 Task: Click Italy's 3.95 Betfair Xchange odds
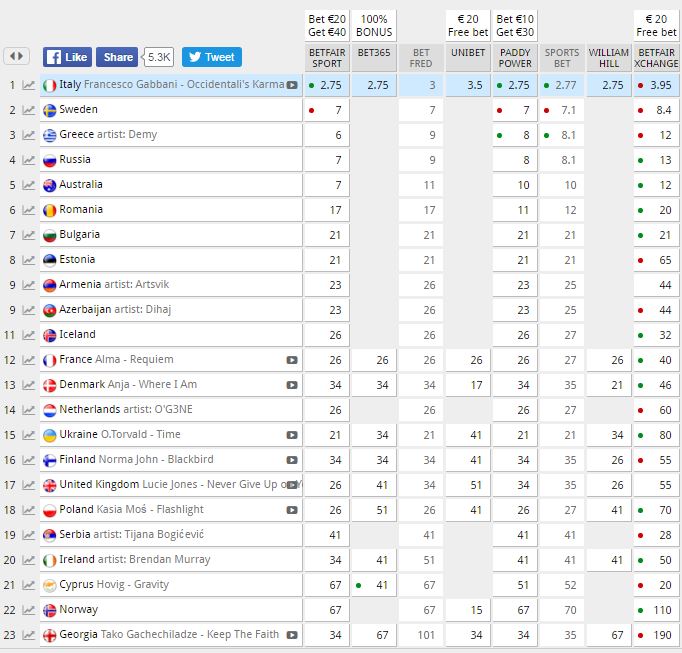pos(656,85)
